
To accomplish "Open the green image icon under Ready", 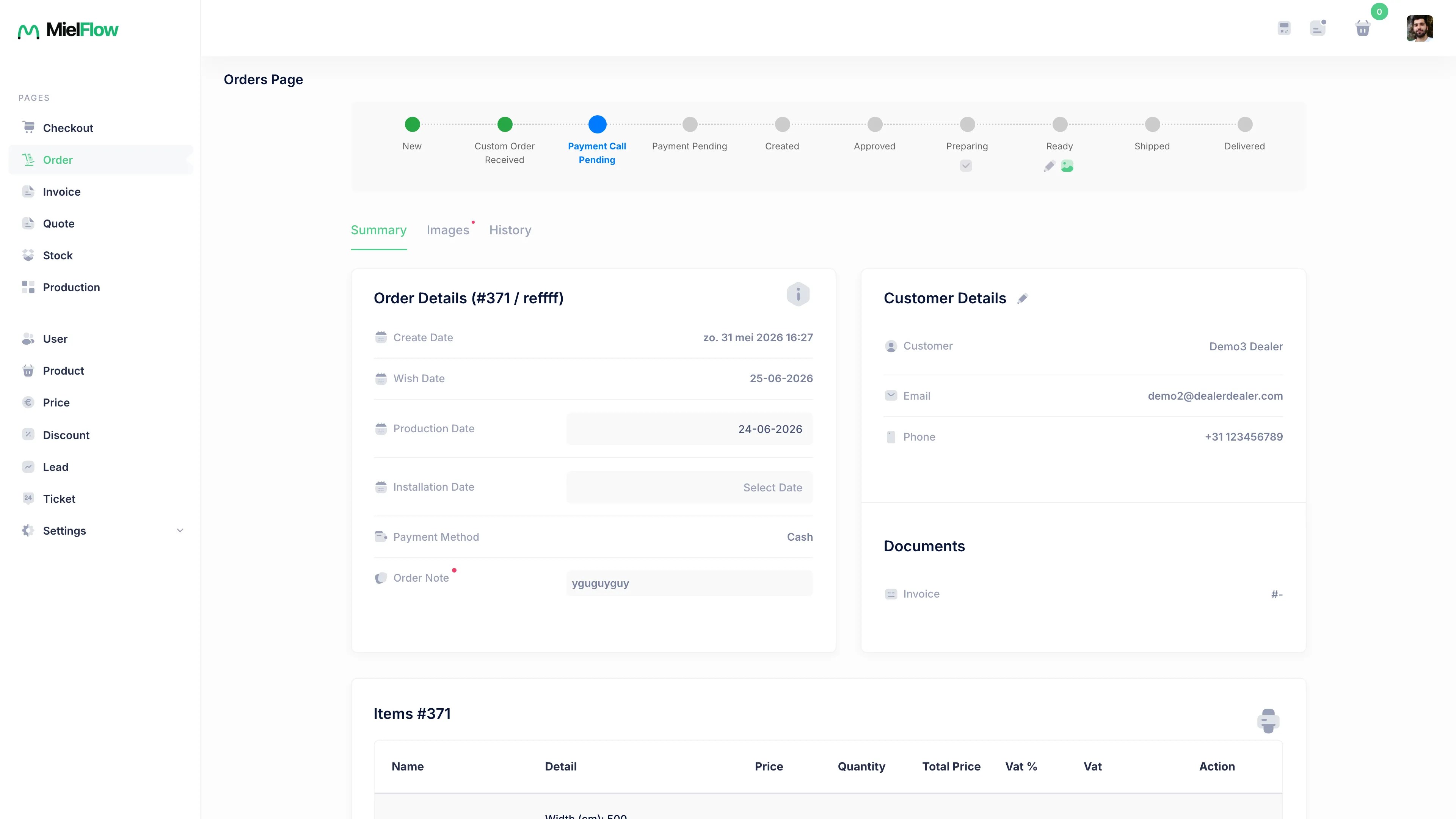I will (x=1067, y=166).
